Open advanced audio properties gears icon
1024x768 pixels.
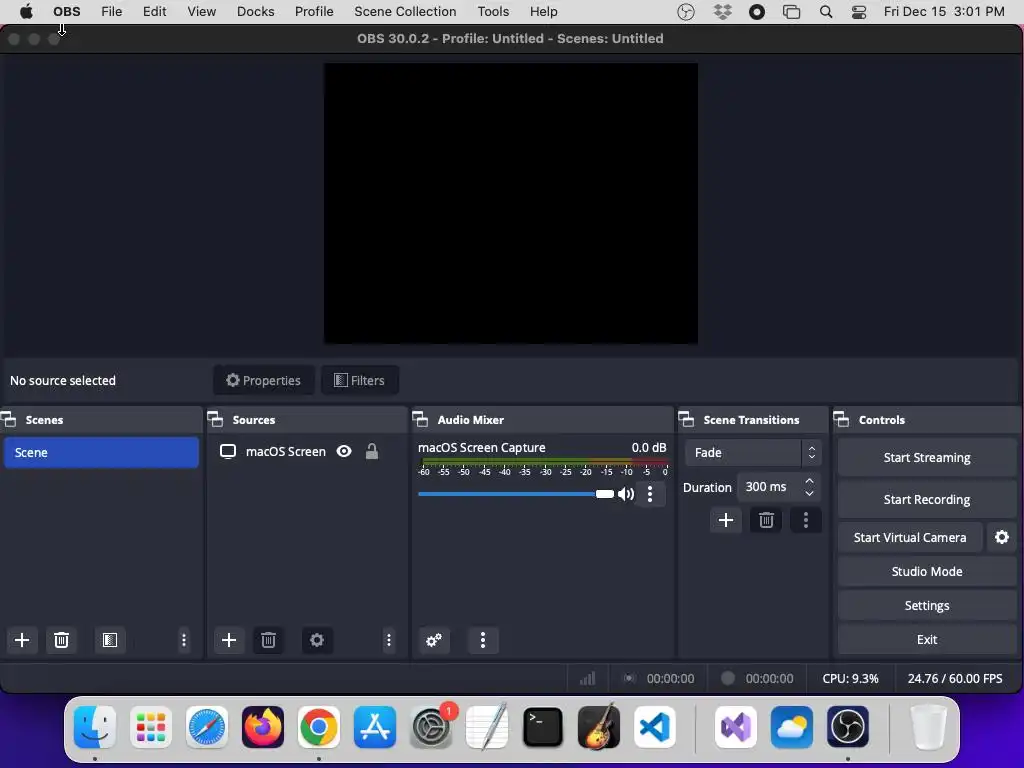tap(434, 640)
